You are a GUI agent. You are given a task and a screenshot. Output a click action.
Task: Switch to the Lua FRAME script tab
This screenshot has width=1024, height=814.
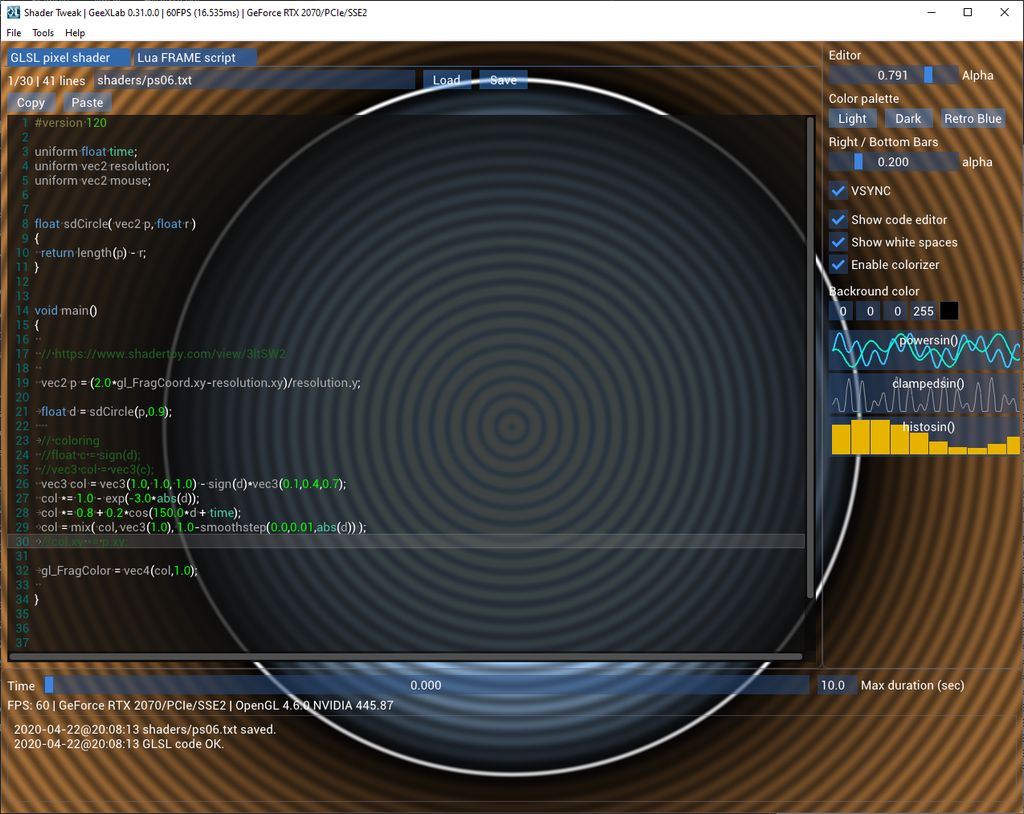click(194, 57)
